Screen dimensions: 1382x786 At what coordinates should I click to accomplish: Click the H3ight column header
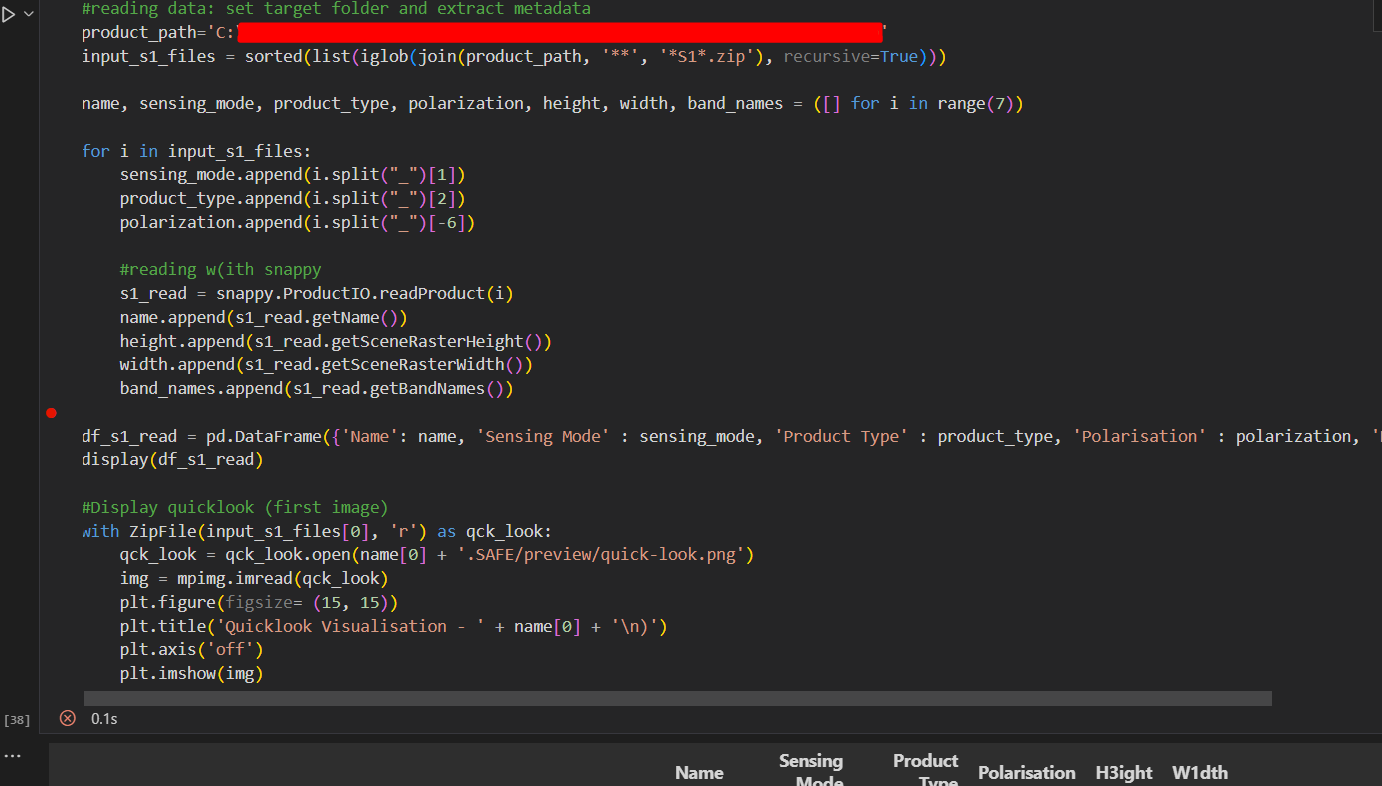1123,772
